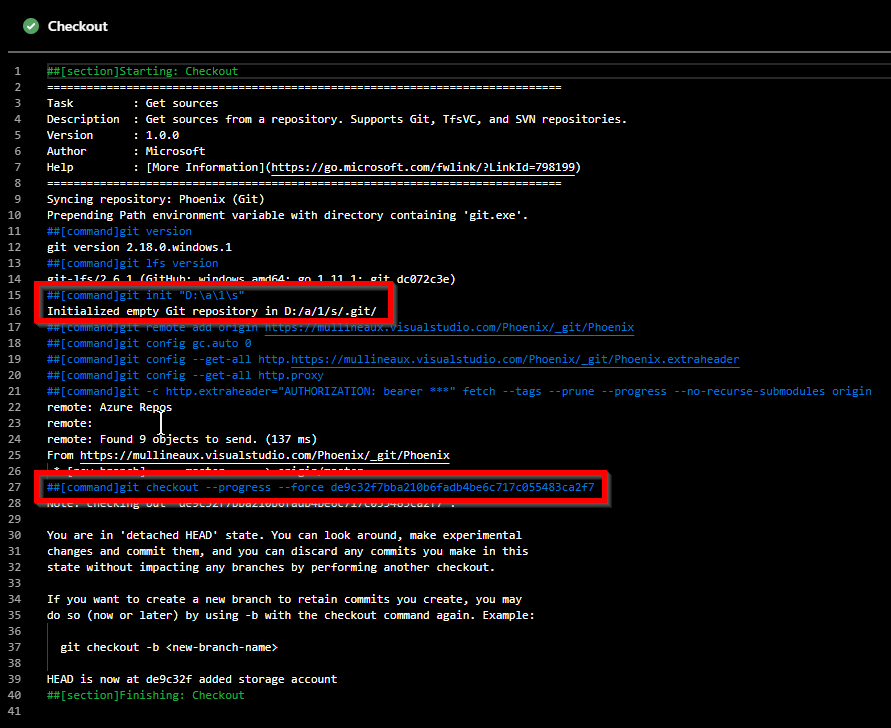The height and width of the screenshot is (728, 891).
Task: Click the "git checkout -b <new-branch-name>" example
Action: pos(168,647)
